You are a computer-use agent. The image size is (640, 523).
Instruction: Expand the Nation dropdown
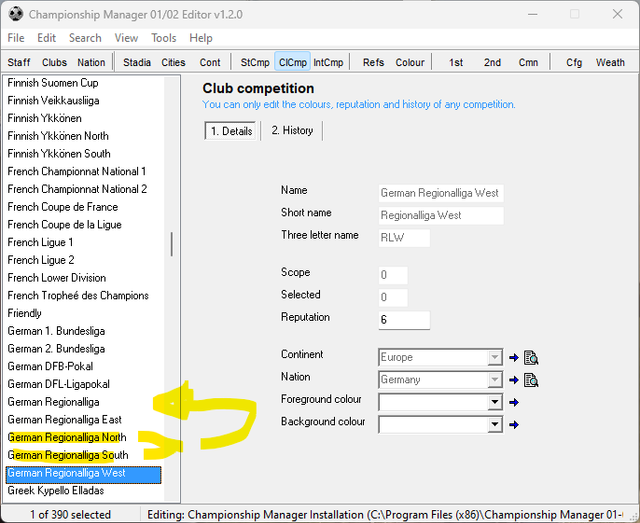(495, 380)
